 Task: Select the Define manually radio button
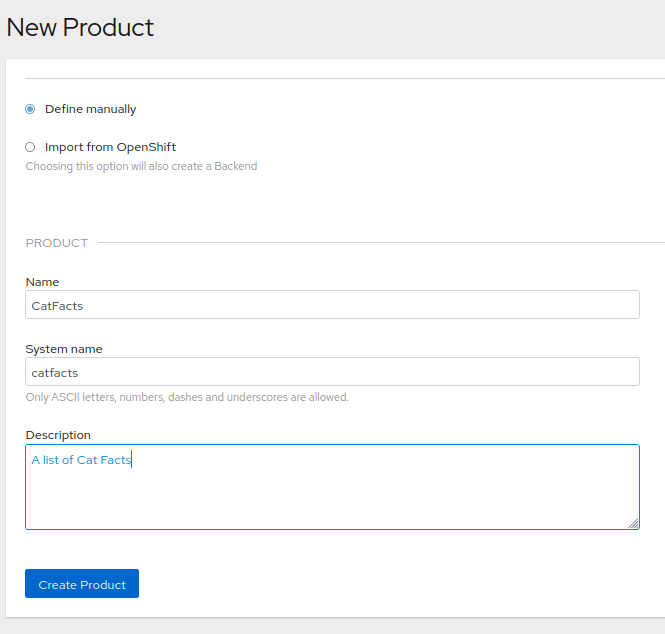pyautogui.click(x=30, y=109)
